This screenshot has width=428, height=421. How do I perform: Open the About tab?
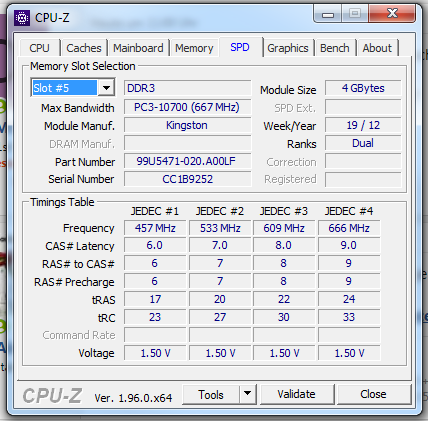(377, 48)
